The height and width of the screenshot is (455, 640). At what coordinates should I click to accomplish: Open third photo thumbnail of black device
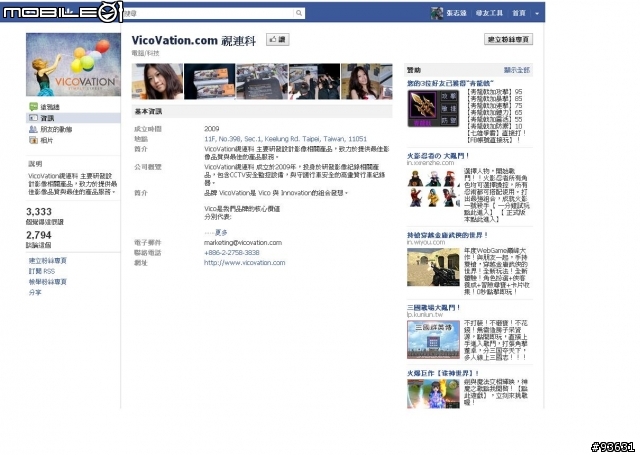coord(262,81)
